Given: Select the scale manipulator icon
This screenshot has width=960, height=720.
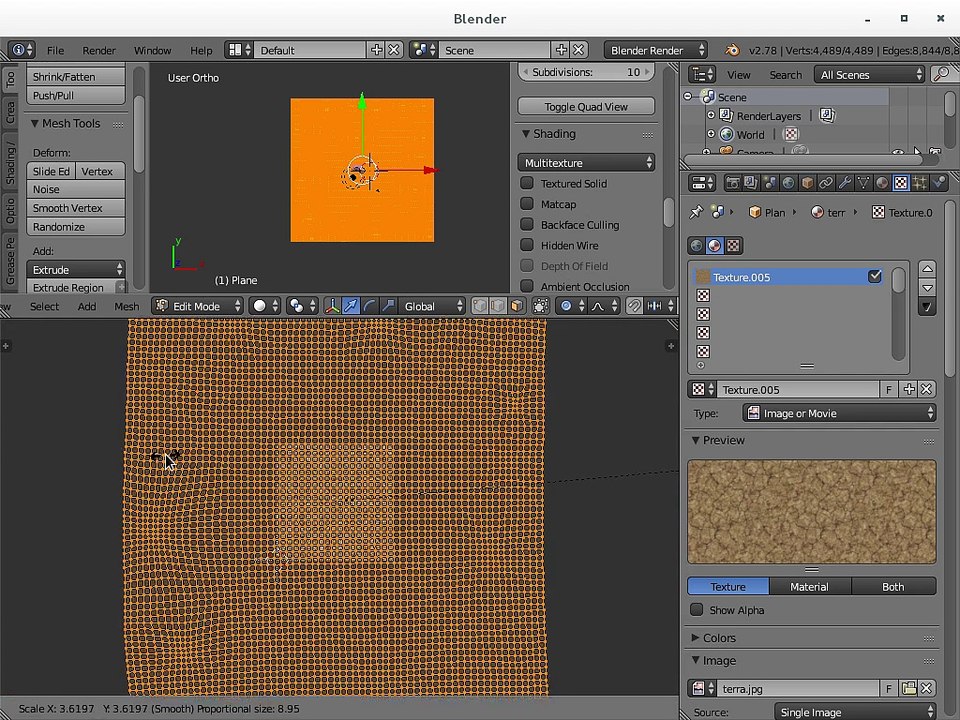Looking at the screenshot, I should (388, 306).
